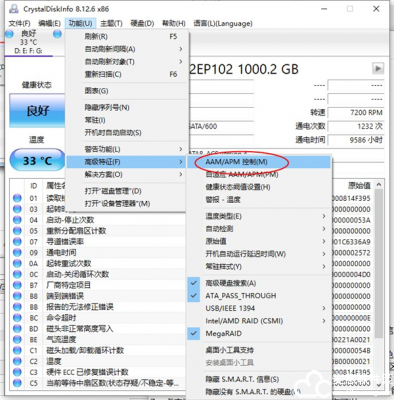Expand the USB/IEEE 1394 submenu

click(x=259, y=308)
